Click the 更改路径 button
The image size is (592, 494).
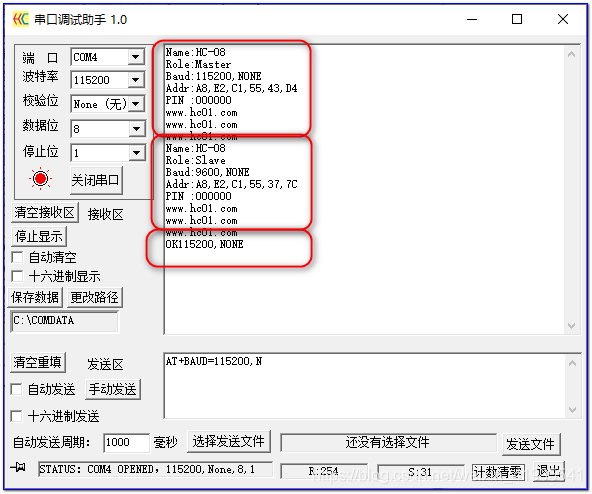(x=94, y=297)
